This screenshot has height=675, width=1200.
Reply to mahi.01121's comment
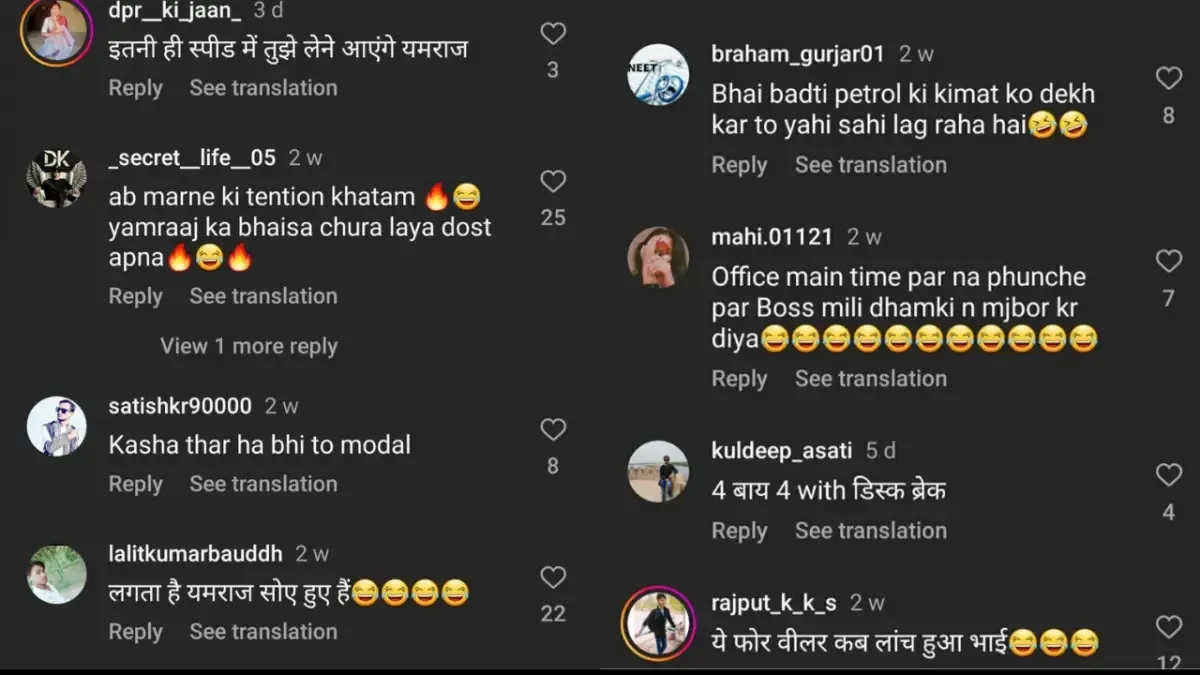(x=739, y=379)
